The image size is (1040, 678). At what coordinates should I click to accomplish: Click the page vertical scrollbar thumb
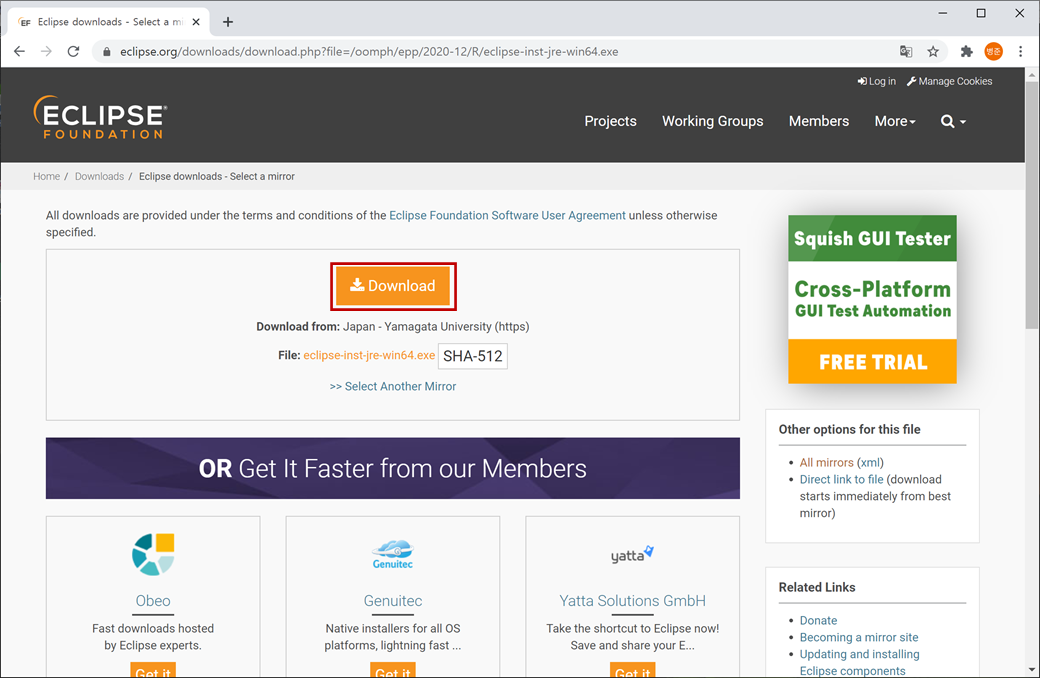tap(1031, 204)
